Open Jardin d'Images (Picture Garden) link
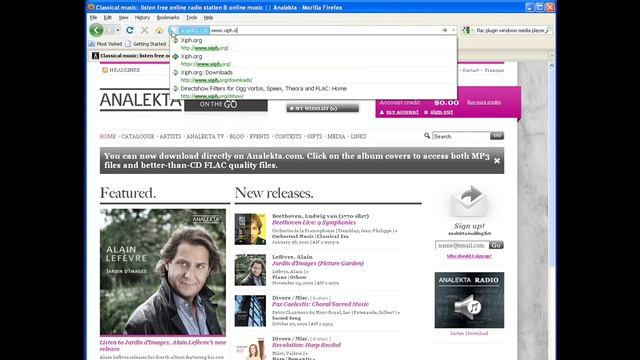Image resolution: width=640 pixels, height=360 pixels. click(318, 263)
